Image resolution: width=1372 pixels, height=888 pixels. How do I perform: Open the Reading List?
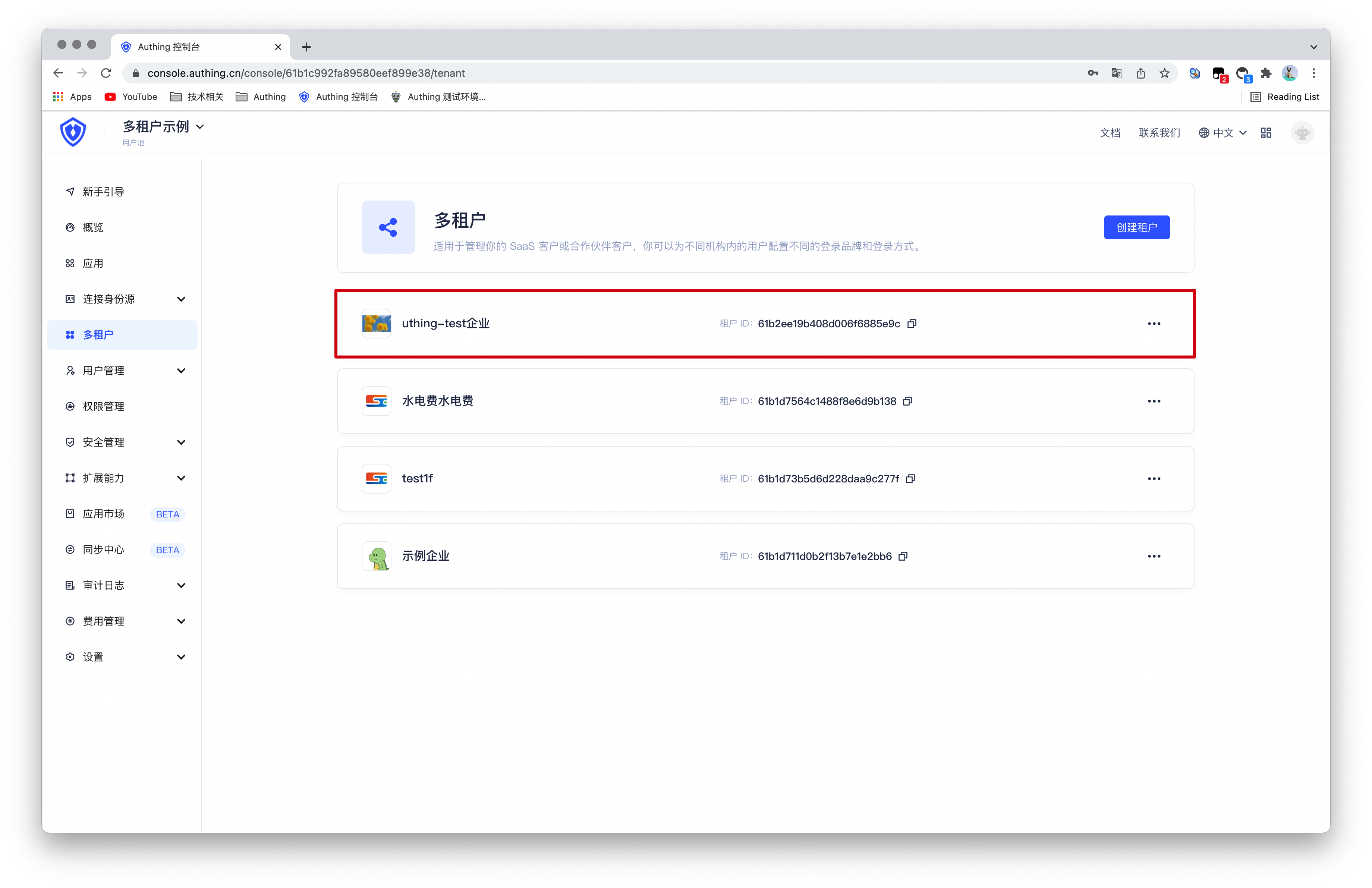click(1284, 97)
